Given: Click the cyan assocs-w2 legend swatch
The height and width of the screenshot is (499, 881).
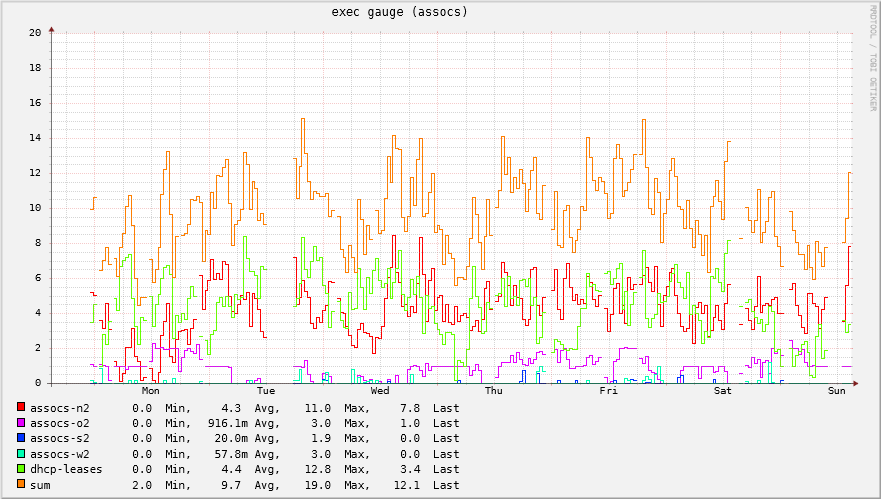Looking at the screenshot, I should coord(21,454).
